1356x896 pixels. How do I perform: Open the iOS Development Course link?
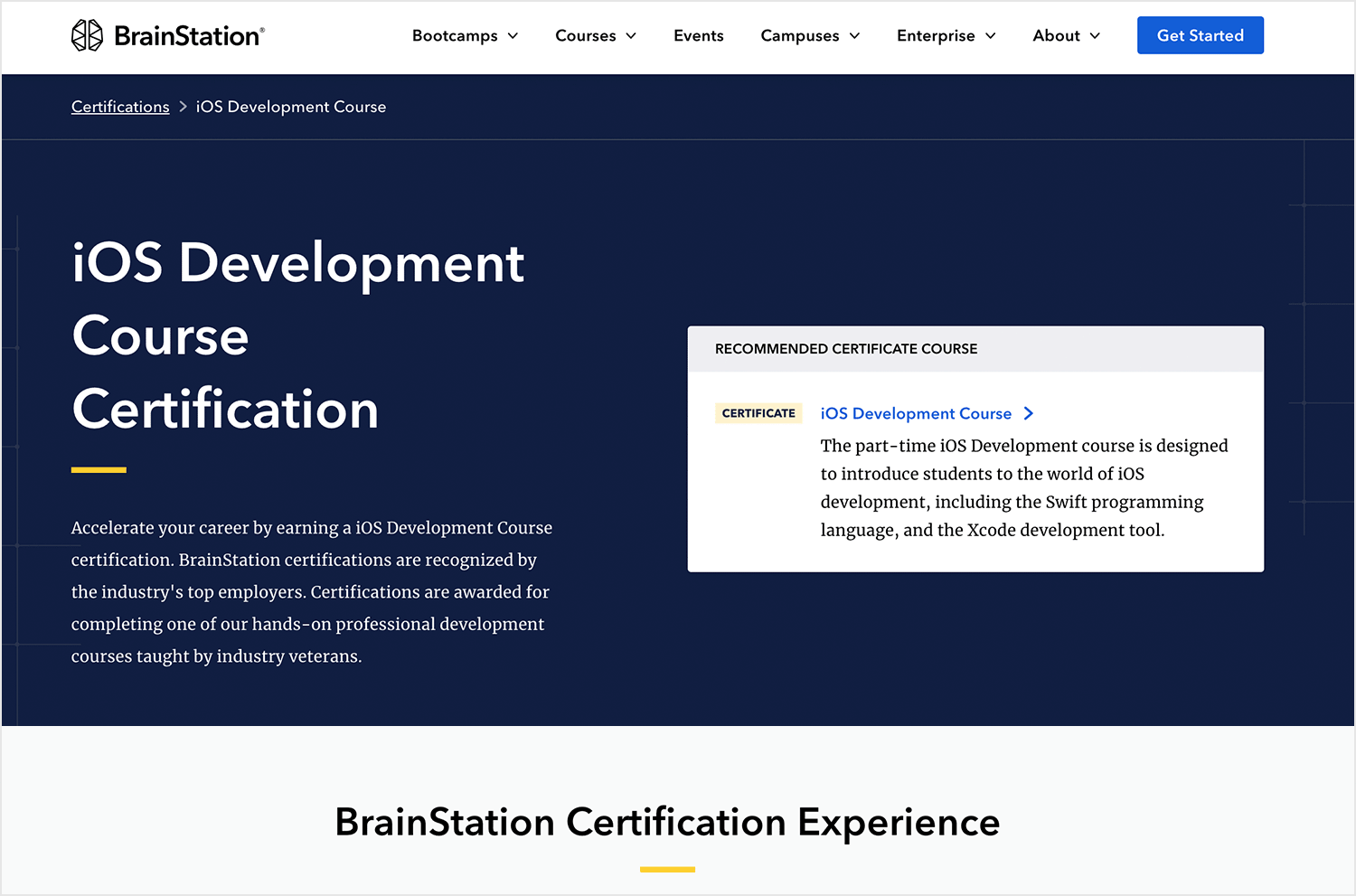tap(916, 413)
